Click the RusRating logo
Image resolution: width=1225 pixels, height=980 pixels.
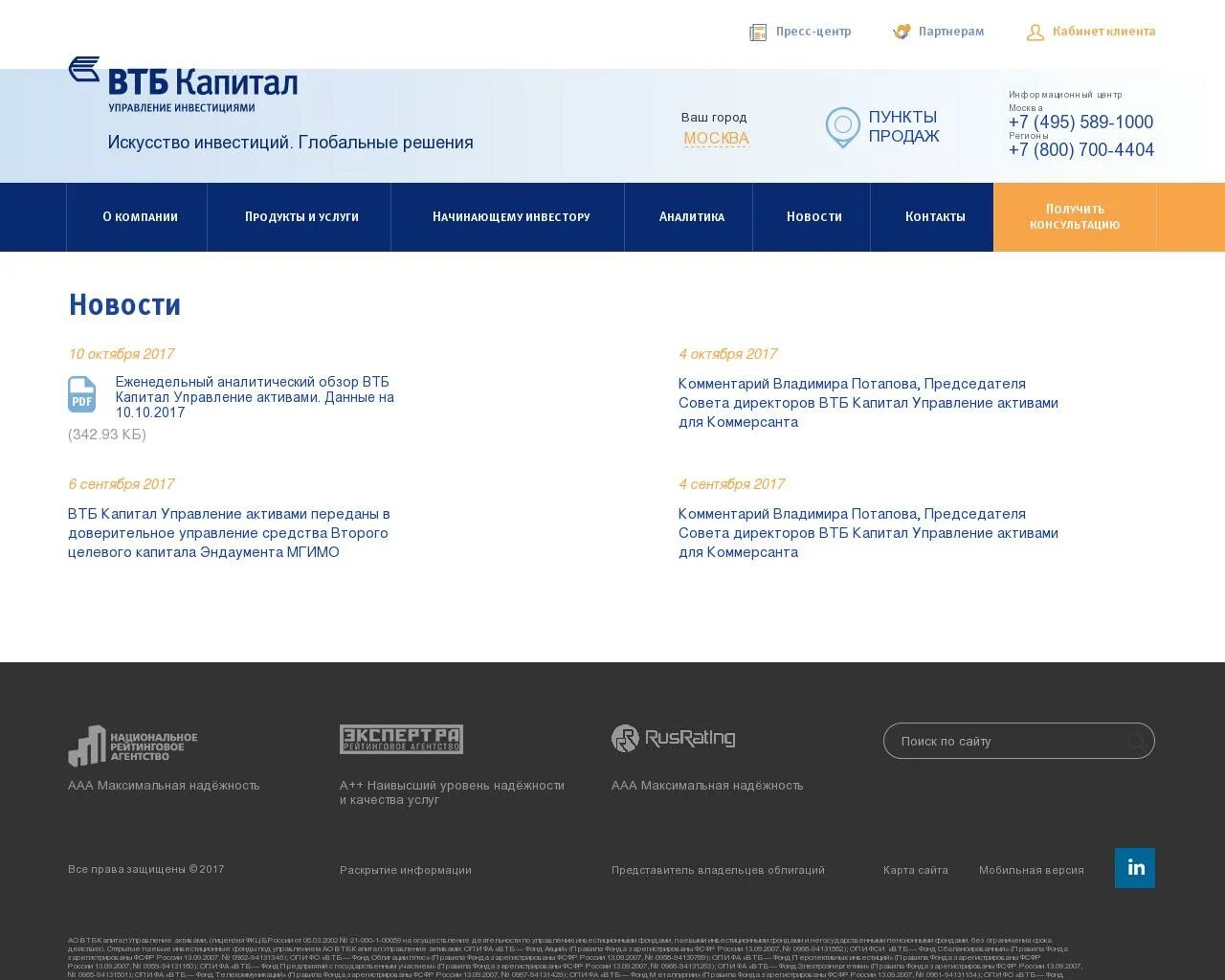click(674, 738)
